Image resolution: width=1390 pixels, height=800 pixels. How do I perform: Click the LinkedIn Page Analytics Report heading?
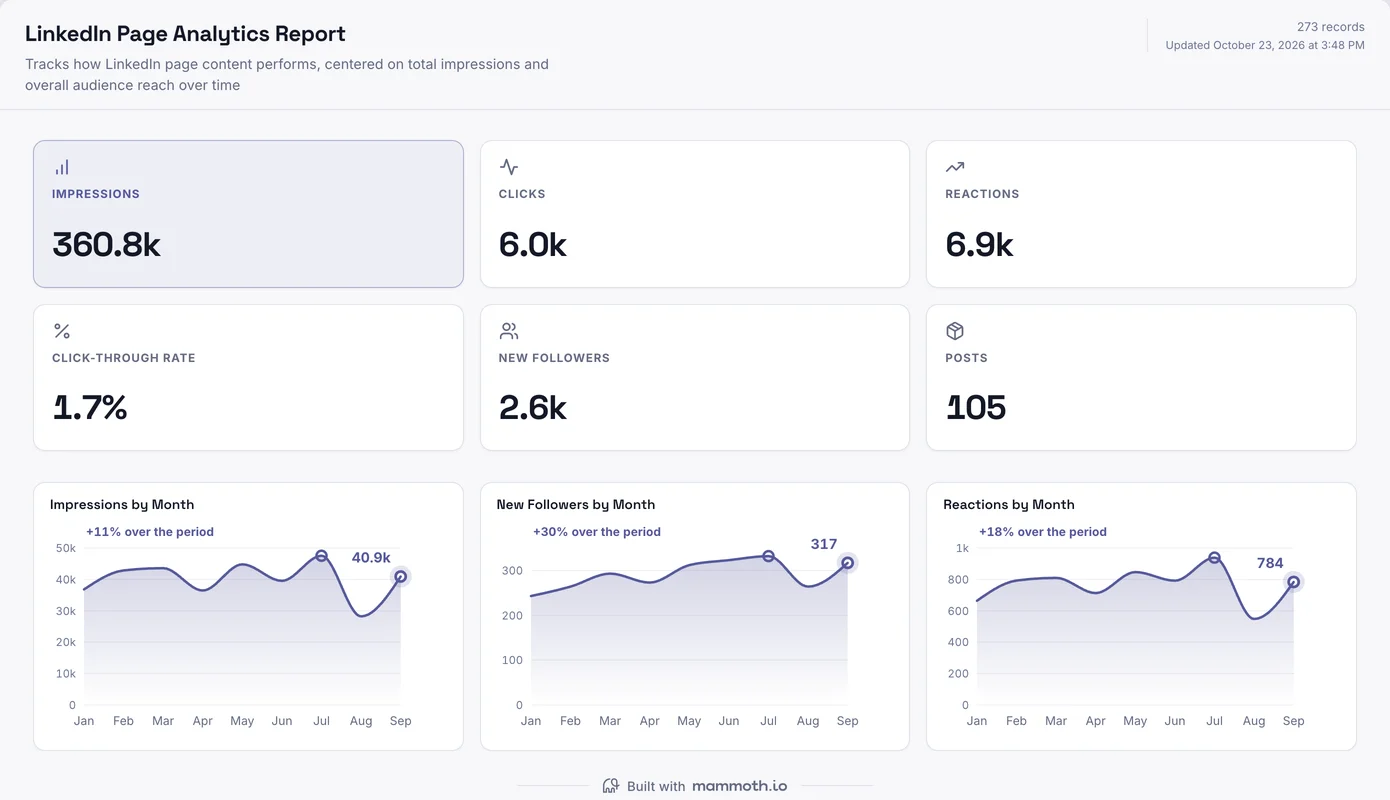coord(185,34)
